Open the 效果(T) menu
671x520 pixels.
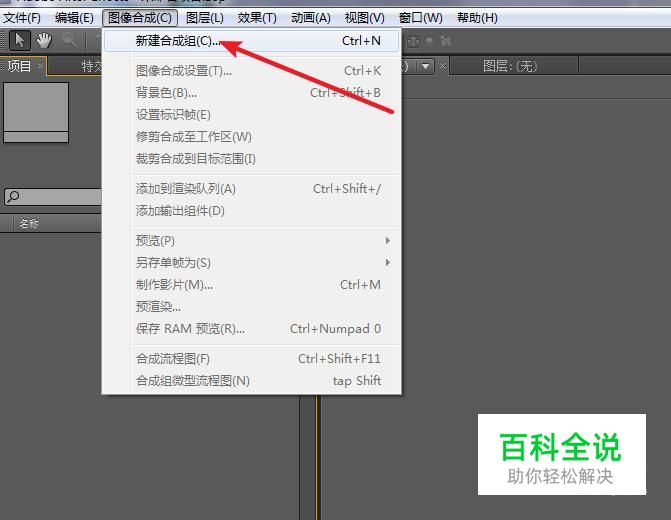pos(257,18)
